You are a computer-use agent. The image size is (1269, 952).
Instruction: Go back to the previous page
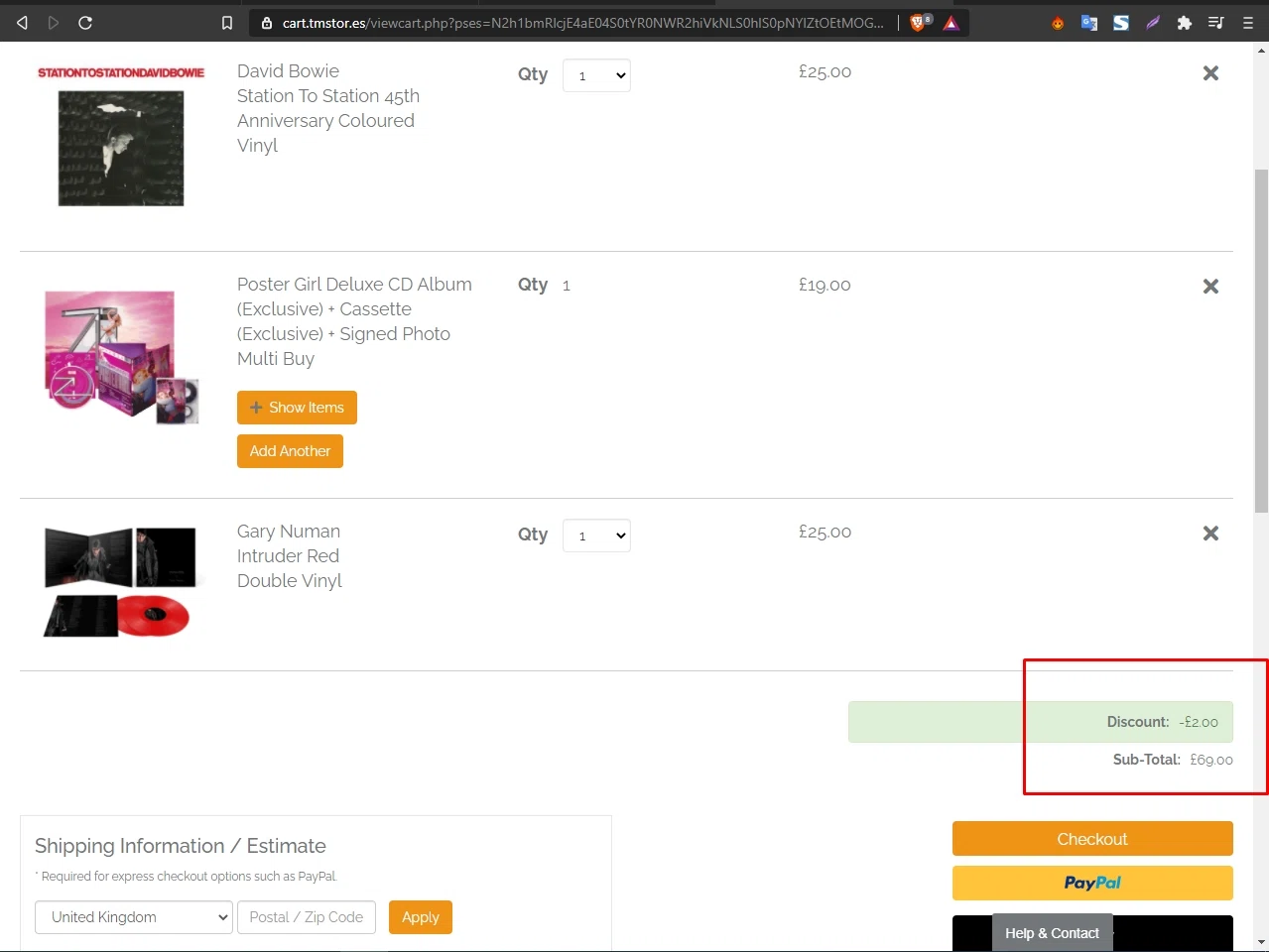coord(22,22)
